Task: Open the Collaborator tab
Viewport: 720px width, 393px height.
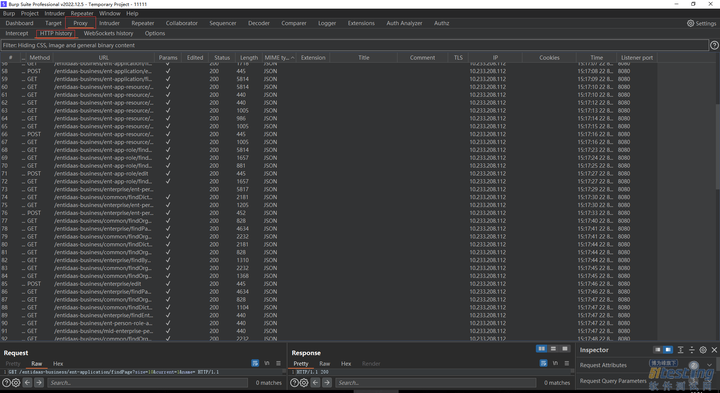Action: [x=181, y=23]
